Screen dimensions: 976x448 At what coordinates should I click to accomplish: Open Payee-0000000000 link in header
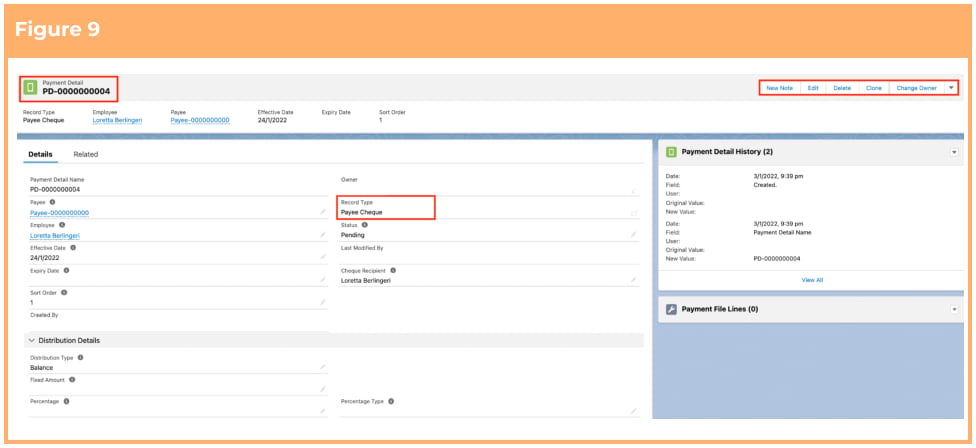pos(200,120)
